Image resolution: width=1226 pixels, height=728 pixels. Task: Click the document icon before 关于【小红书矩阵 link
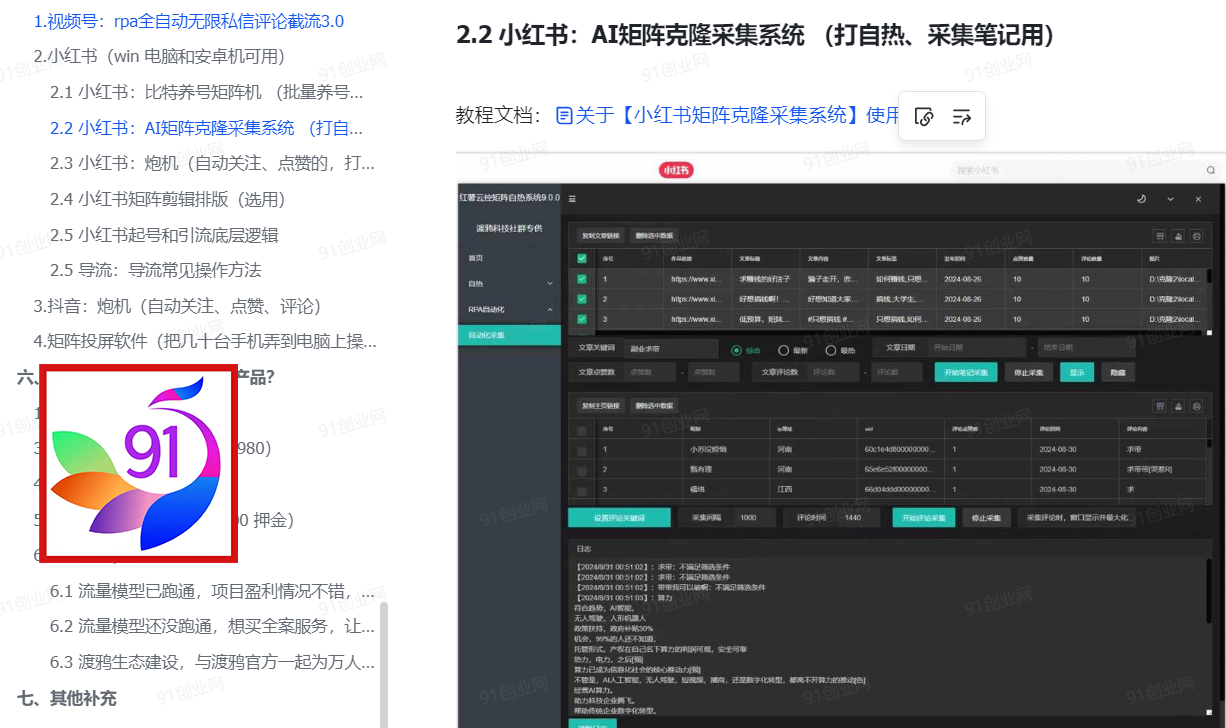(565, 116)
